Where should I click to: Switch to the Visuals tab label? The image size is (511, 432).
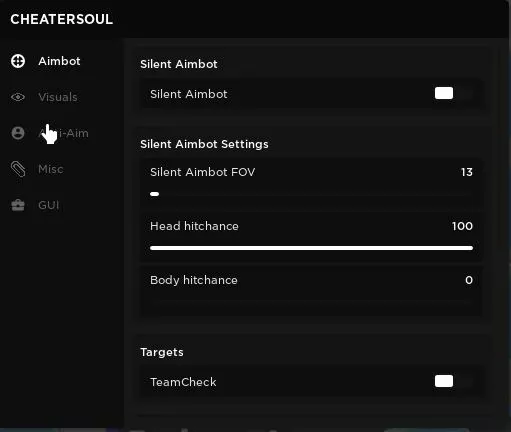[x=58, y=97]
